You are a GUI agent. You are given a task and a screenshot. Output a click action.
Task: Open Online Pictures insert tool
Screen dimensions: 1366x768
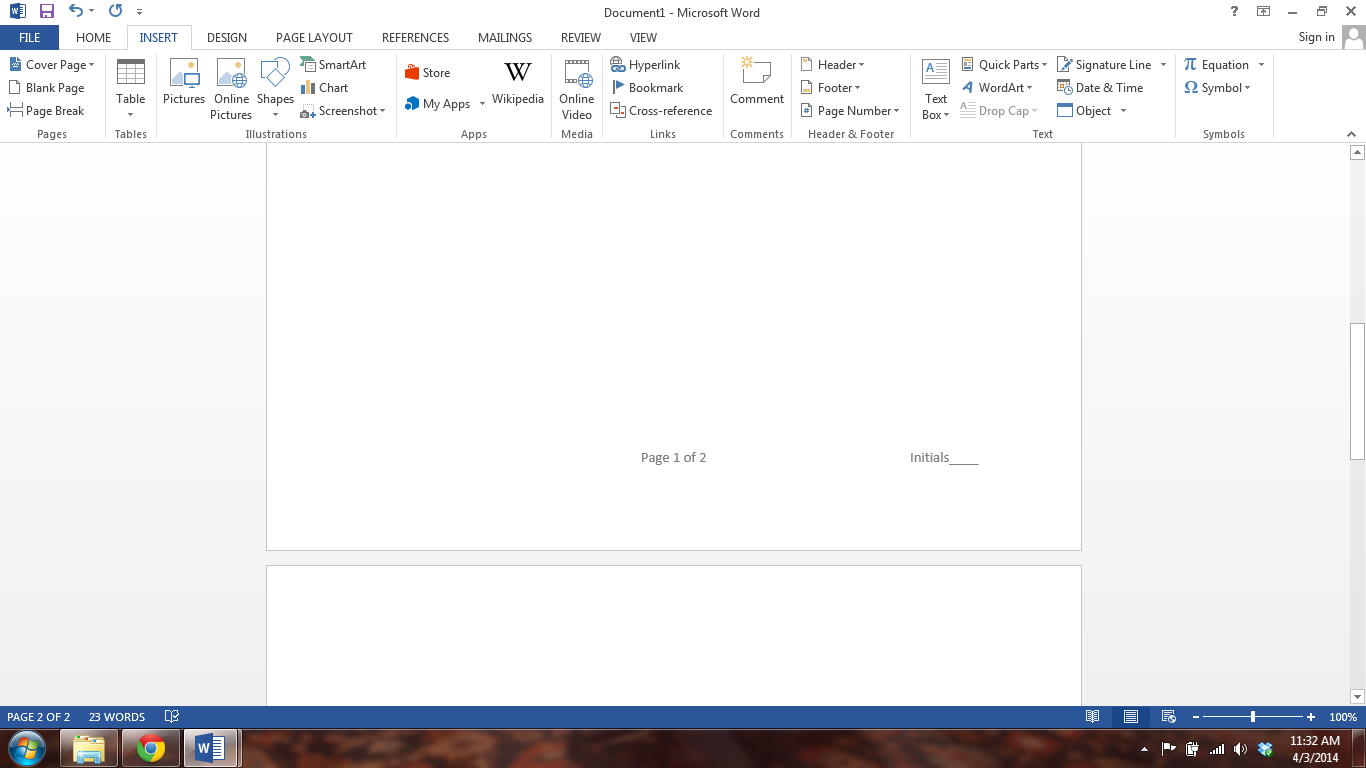point(231,88)
